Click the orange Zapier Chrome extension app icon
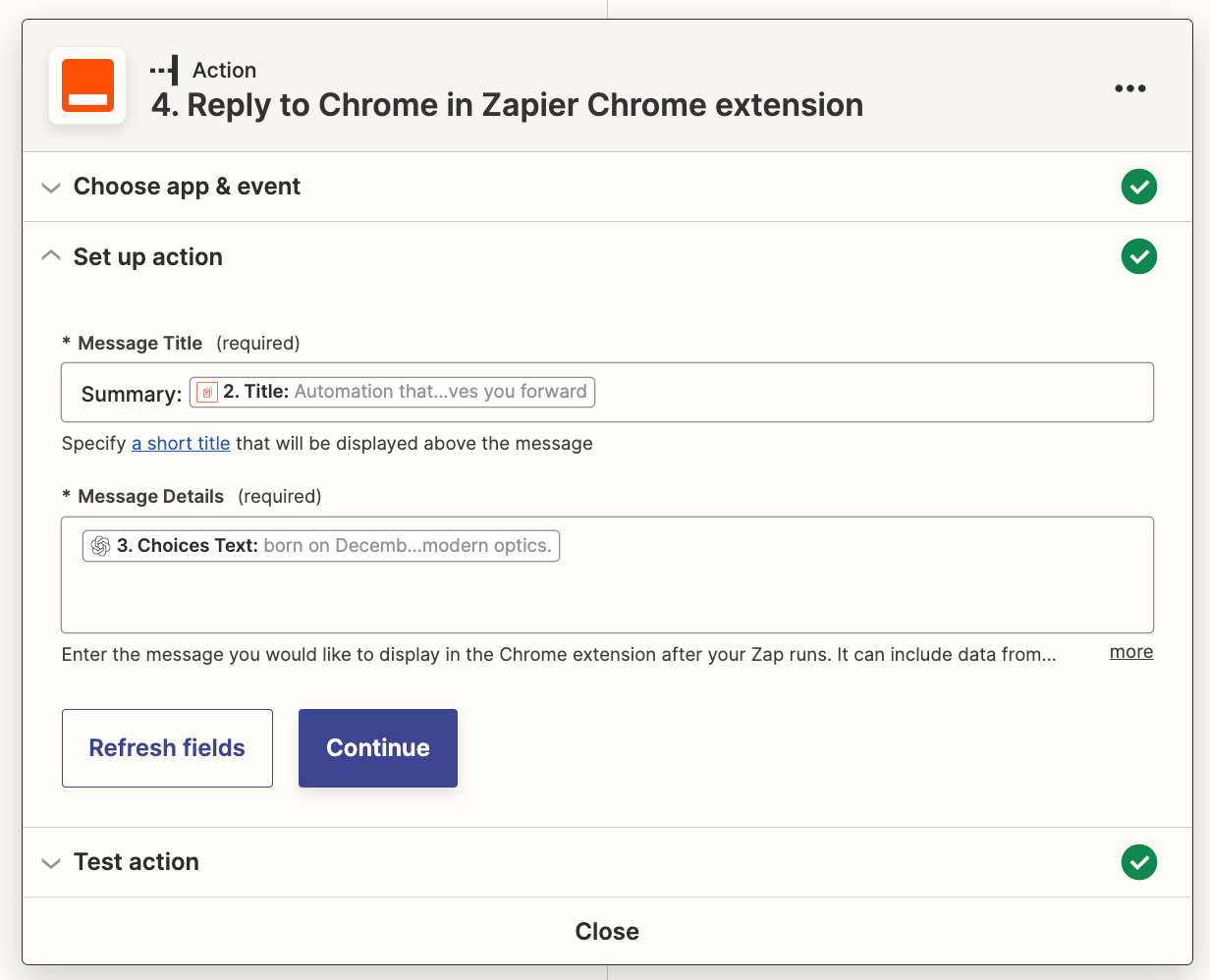 pyautogui.click(x=87, y=86)
